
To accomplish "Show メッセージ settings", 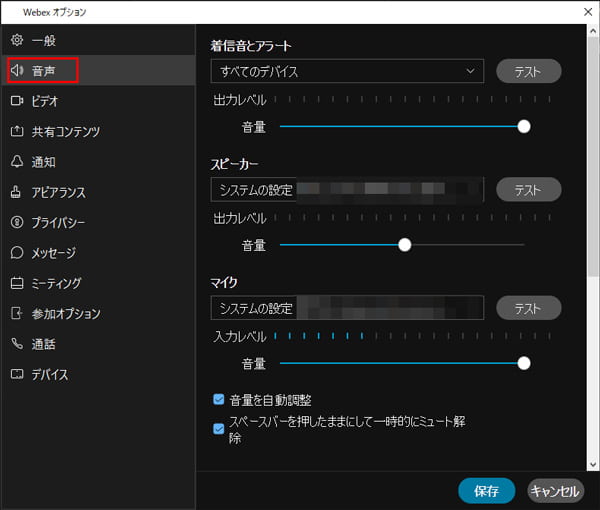I will click(98, 253).
